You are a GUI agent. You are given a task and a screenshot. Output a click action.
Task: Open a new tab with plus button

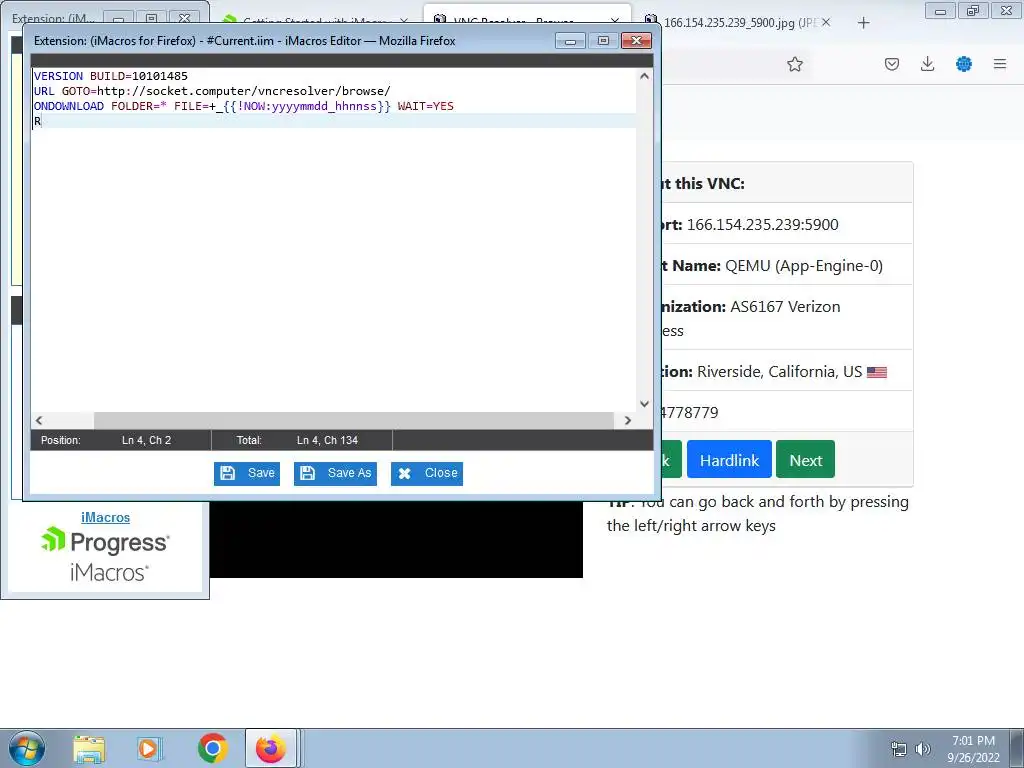pos(863,23)
